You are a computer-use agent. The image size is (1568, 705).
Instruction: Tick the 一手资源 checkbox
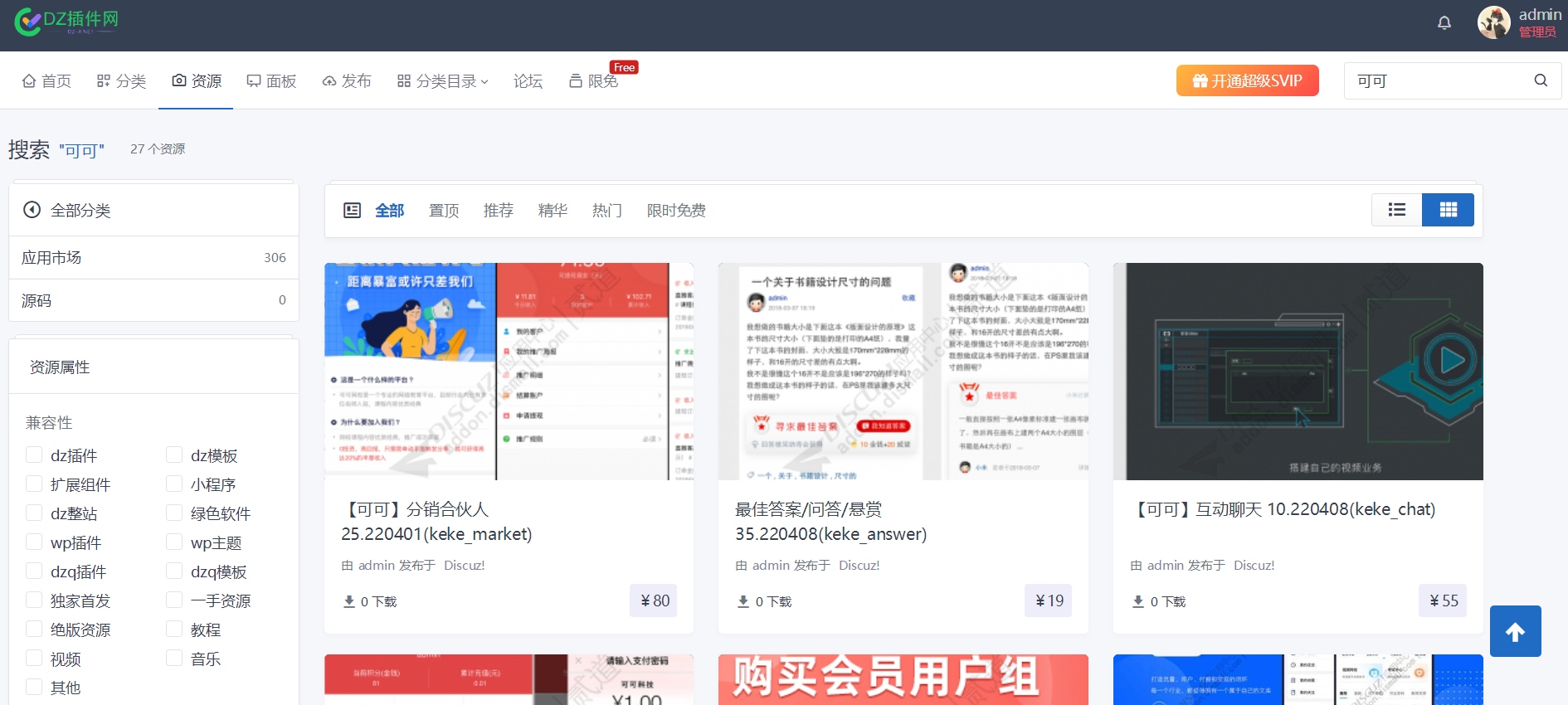(x=174, y=600)
